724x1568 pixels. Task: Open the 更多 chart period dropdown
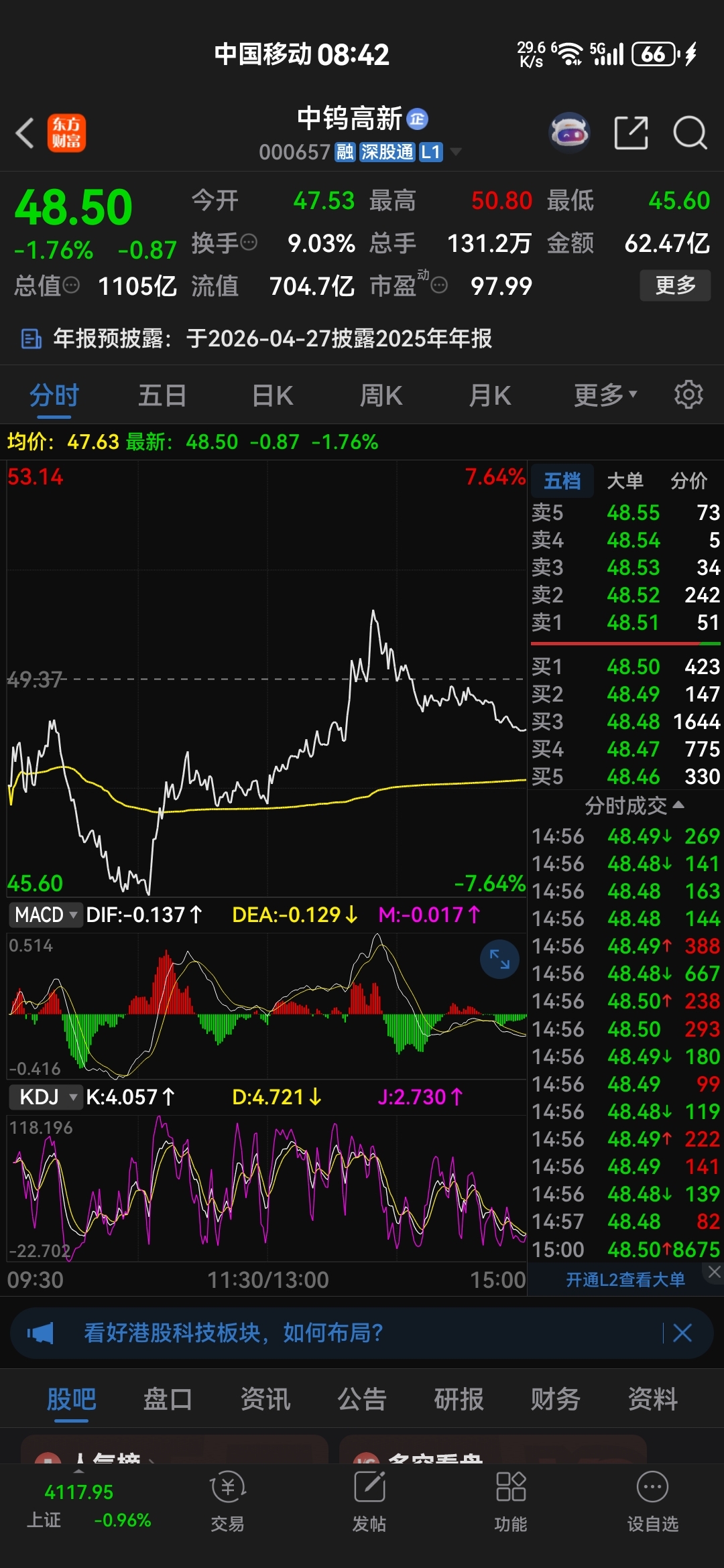coord(605,395)
